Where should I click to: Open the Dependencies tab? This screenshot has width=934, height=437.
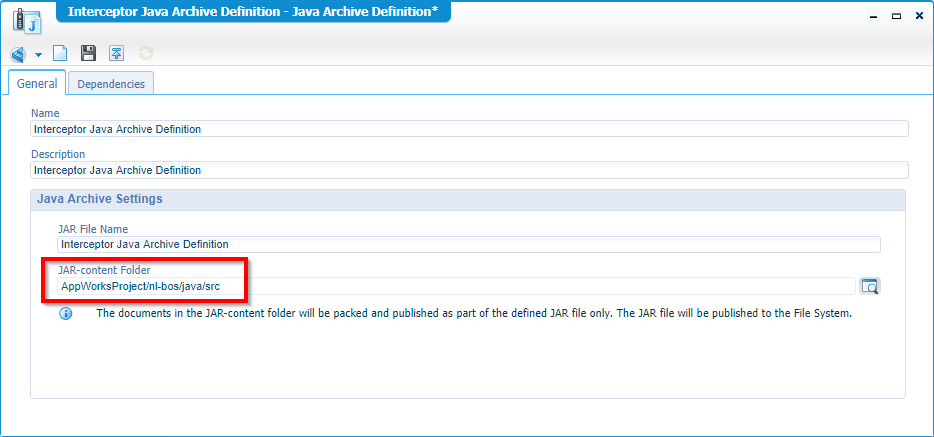[111, 84]
